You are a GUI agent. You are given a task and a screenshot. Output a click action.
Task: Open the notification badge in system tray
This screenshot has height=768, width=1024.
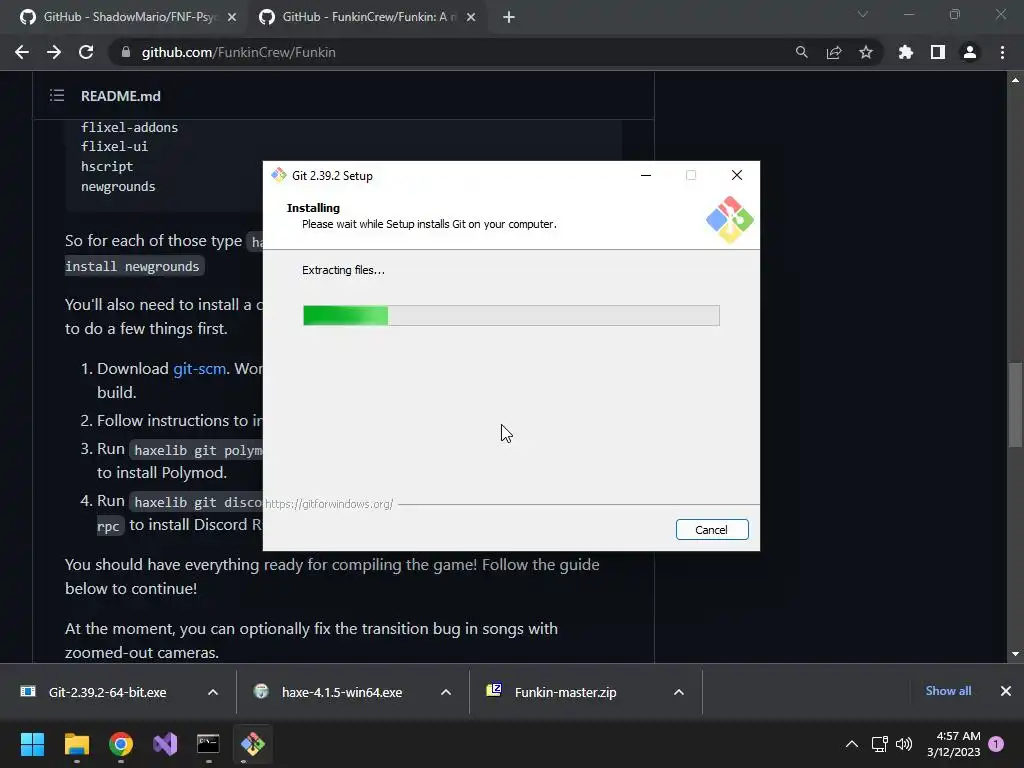996,744
